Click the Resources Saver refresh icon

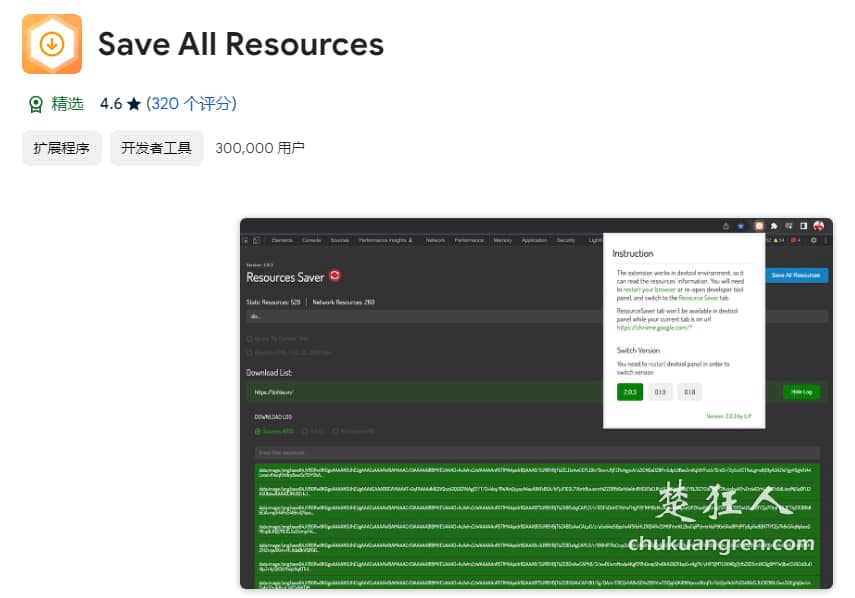[x=334, y=274]
